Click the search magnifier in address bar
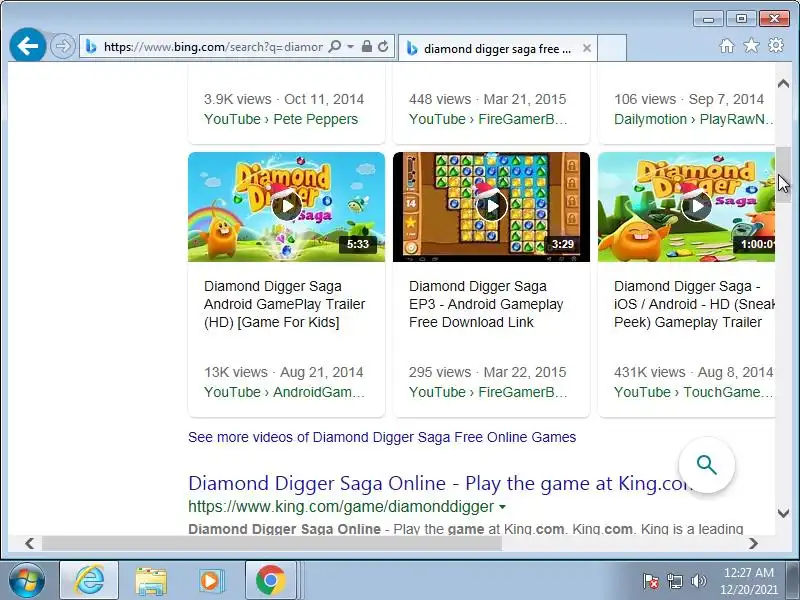800x600 pixels. [335, 47]
